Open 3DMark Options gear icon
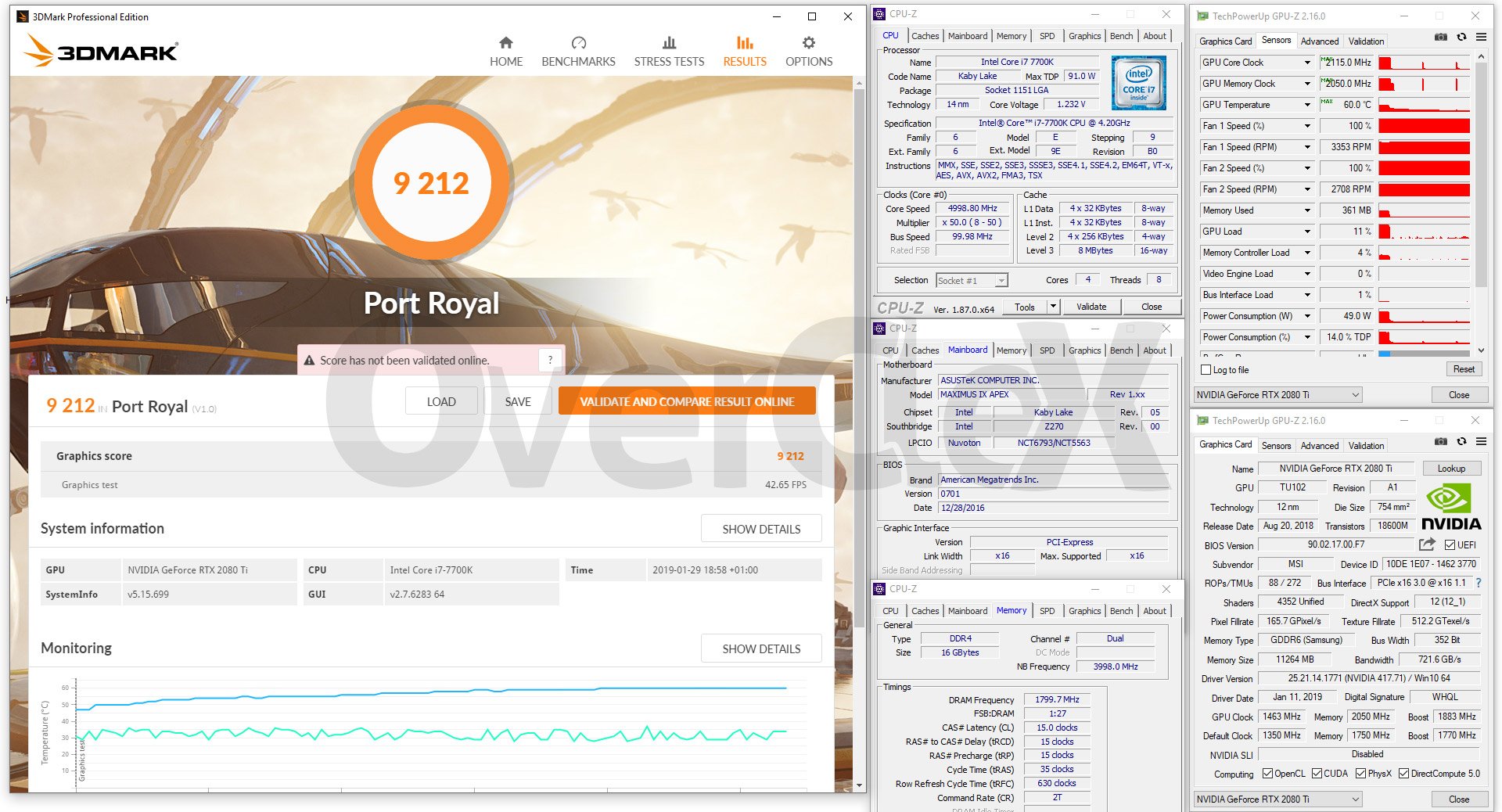1502x812 pixels. (808, 44)
